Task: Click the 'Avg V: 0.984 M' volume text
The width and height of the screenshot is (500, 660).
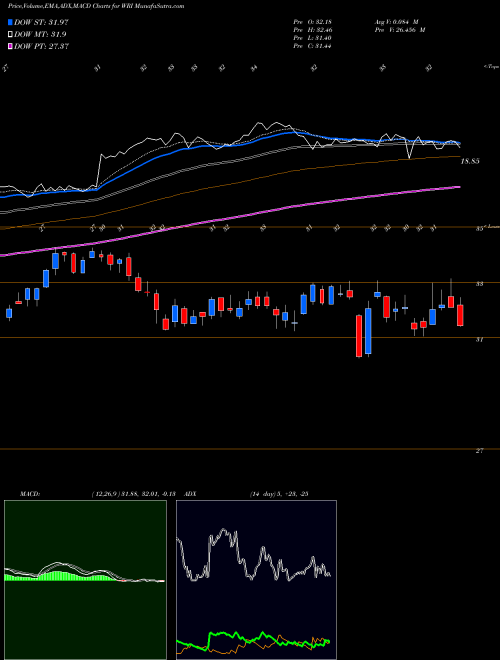Action: click(x=396, y=21)
